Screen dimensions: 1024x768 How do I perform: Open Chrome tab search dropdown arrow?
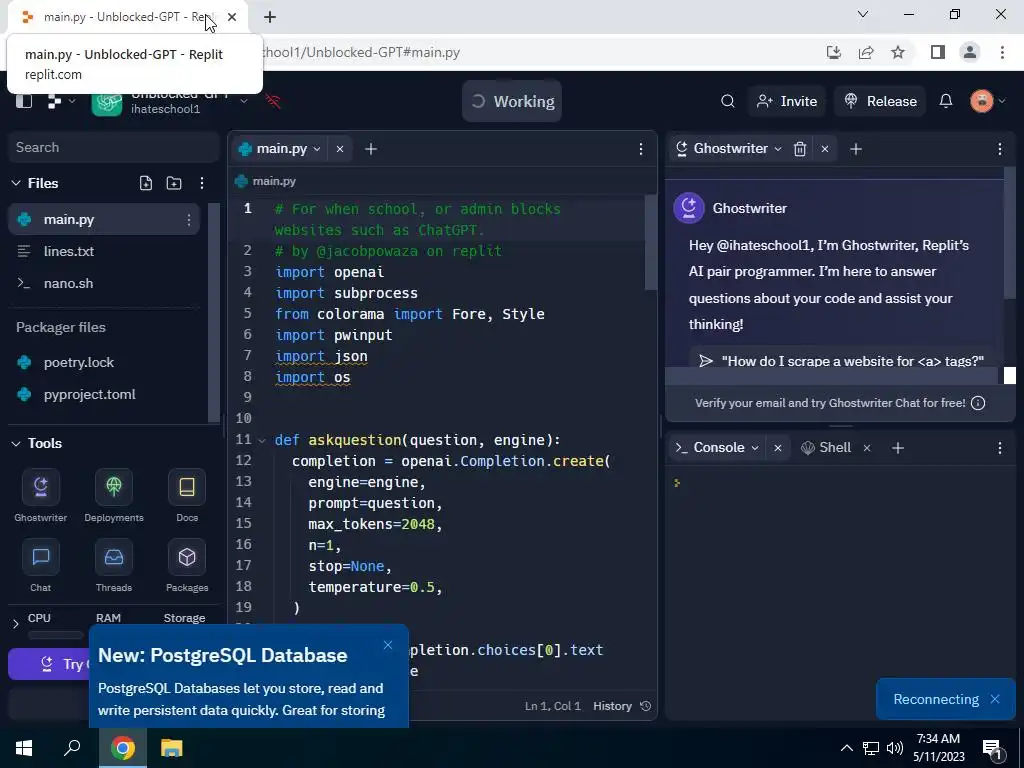863,14
